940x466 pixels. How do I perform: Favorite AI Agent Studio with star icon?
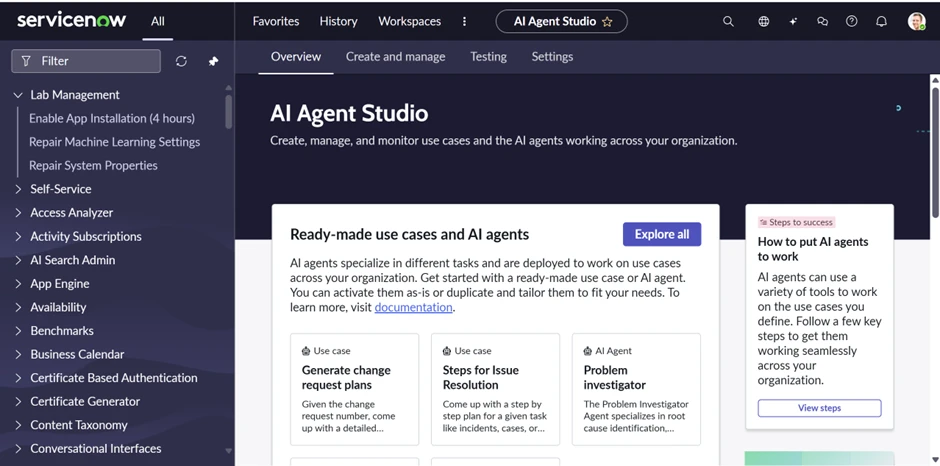tap(607, 22)
